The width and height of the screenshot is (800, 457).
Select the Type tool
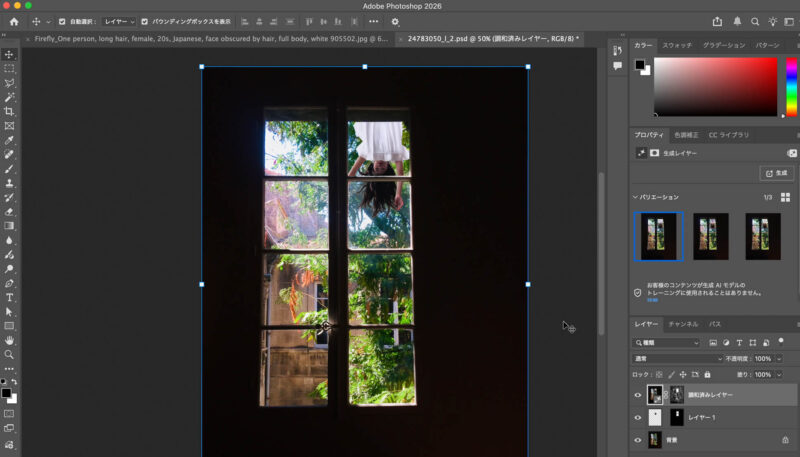point(9,297)
